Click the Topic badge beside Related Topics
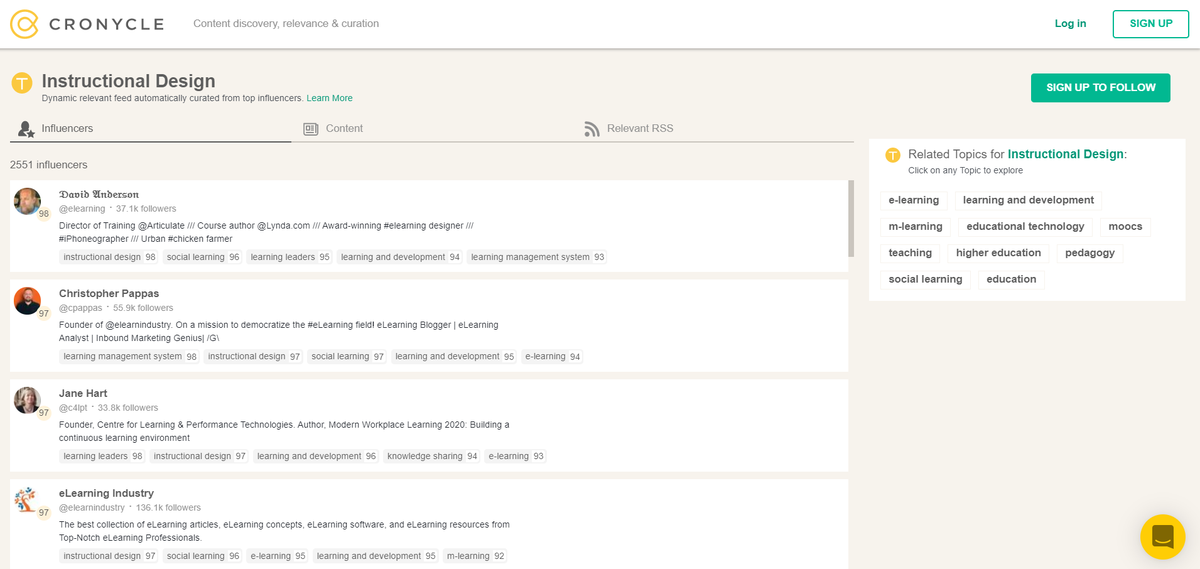1200x569 pixels. pos(893,155)
